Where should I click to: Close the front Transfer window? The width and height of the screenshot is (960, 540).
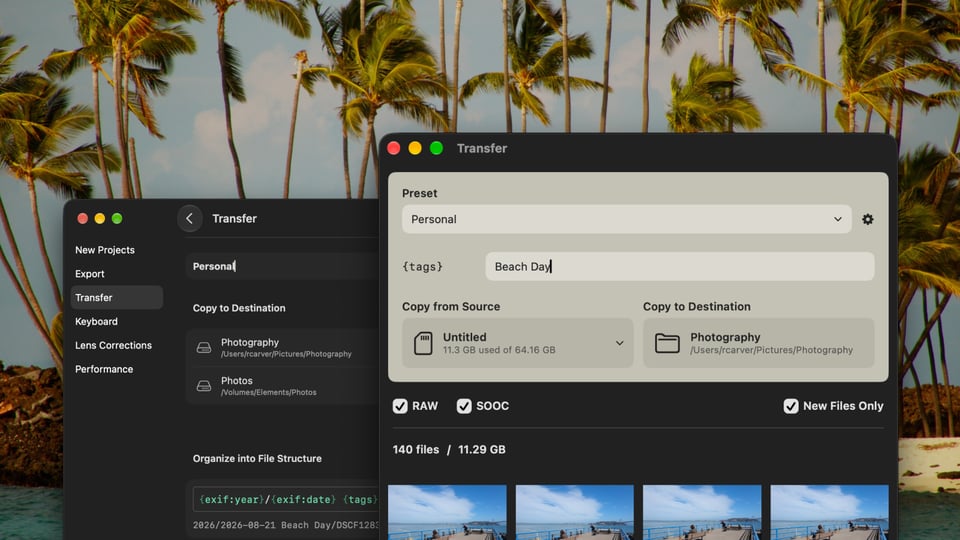[394, 148]
